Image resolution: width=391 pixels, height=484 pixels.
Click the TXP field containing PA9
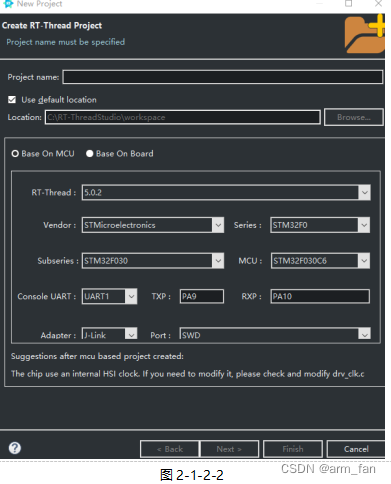tap(202, 296)
